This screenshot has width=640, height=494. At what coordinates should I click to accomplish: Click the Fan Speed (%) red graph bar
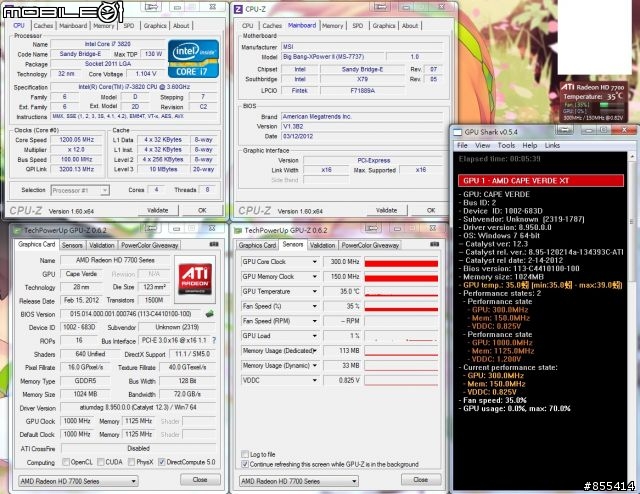pos(401,309)
